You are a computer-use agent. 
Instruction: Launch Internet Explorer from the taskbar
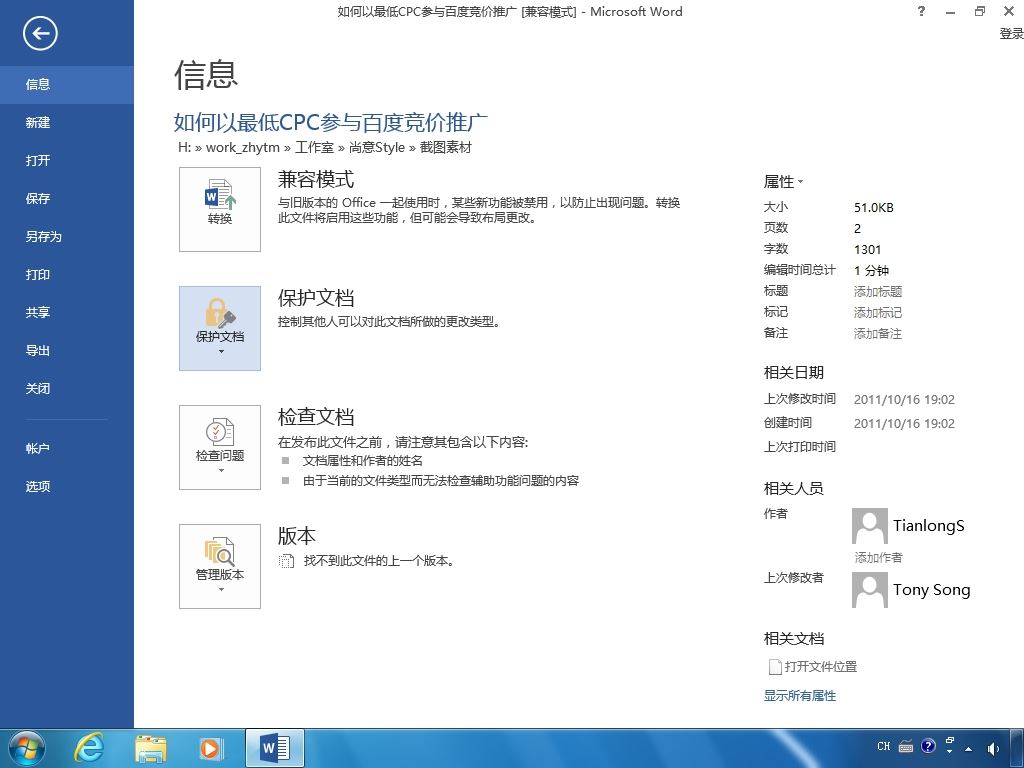point(89,748)
